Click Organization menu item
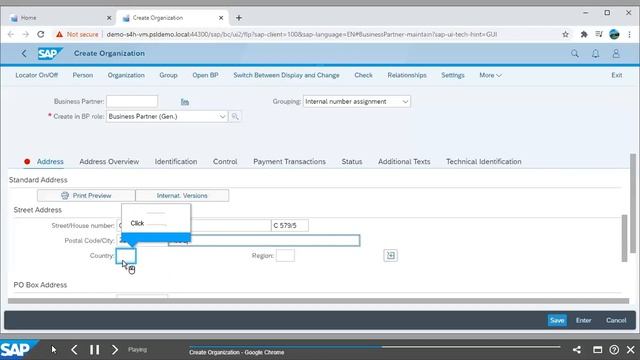The height and width of the screenshot is (360, 640). 126,76
